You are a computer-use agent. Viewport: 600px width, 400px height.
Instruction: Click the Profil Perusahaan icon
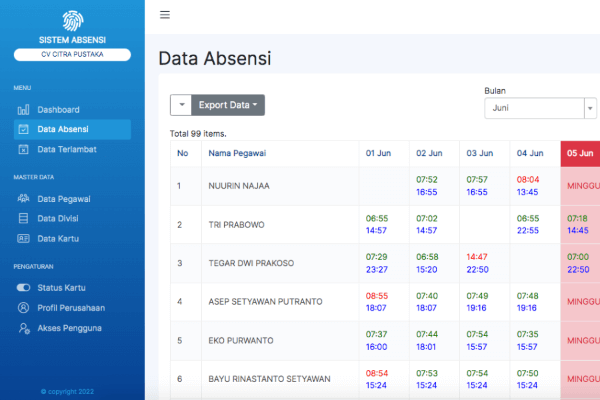click(x=24, y=307)
